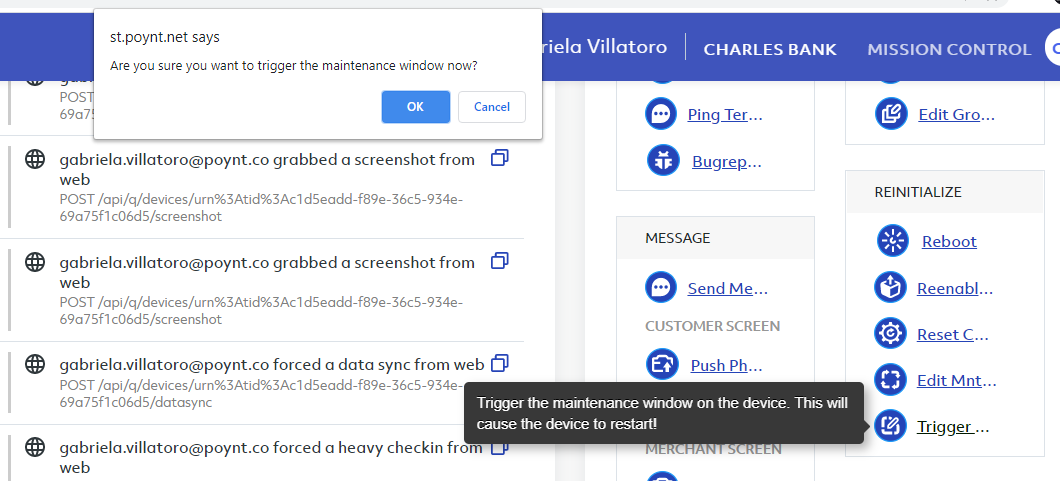Click CUSTOMER SCREEN label
Viewport: 1060px width, 481px height.
[713, 326]
